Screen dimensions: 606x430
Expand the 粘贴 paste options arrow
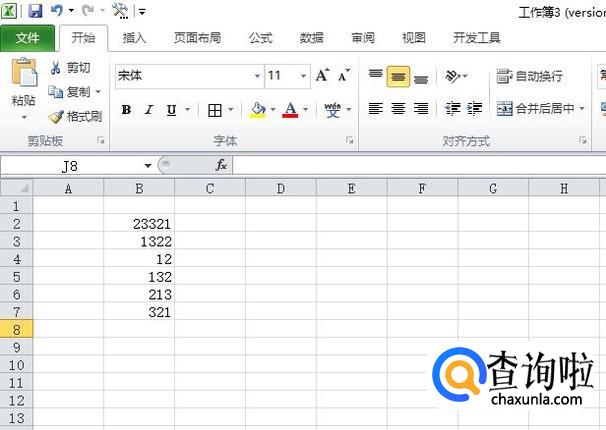(x=24, y=117)
